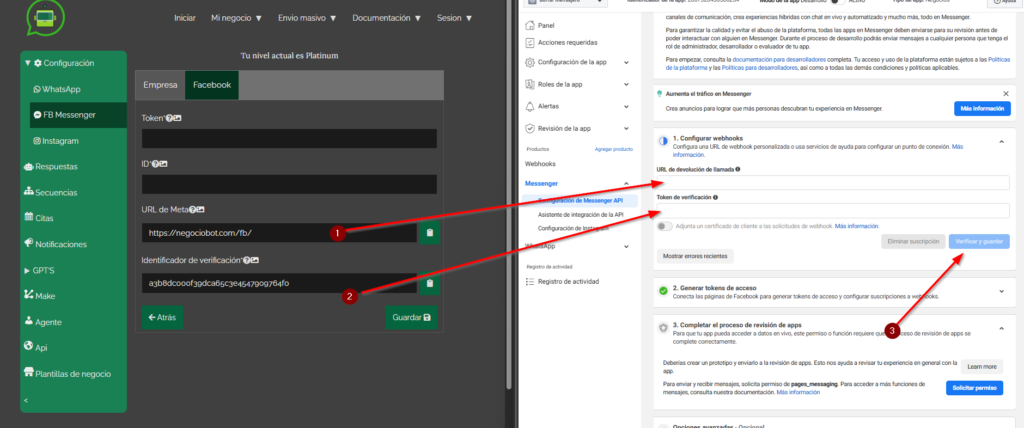Go to Iniciar in top menu
Viewport: 1024px width, 428px height.
(185, 18)
